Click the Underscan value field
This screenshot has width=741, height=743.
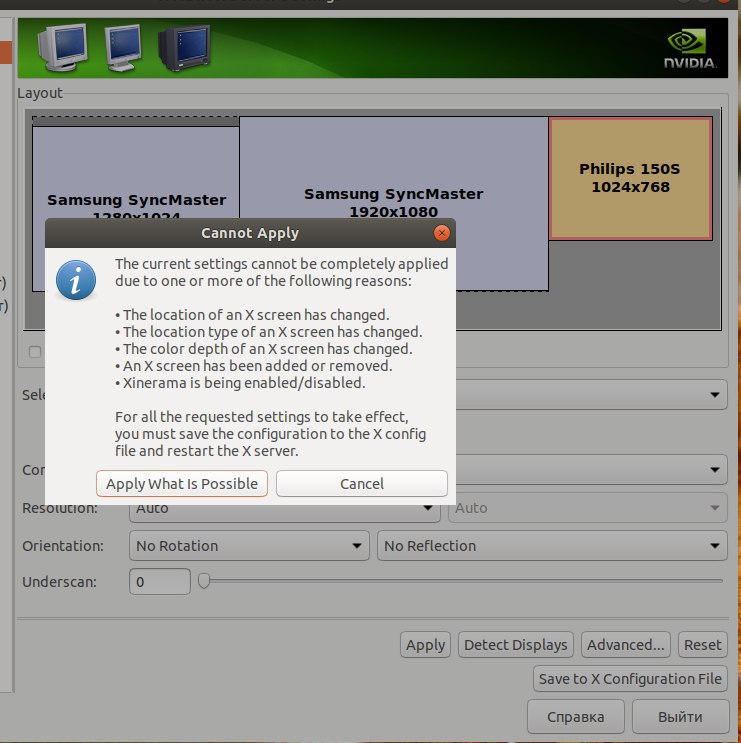tap(160, 581)
